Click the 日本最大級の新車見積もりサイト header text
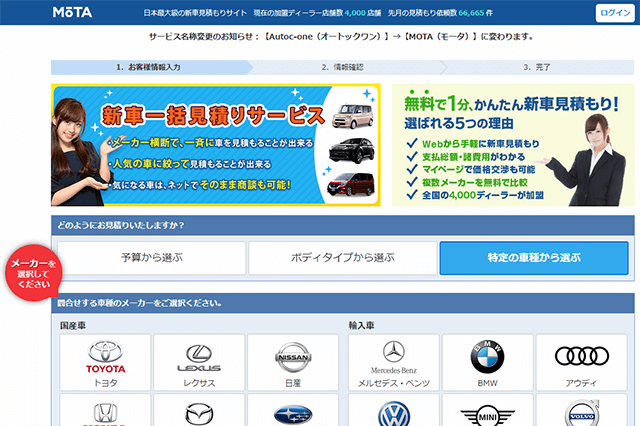Viewport: 640px width, 426px height. (195, 13)
